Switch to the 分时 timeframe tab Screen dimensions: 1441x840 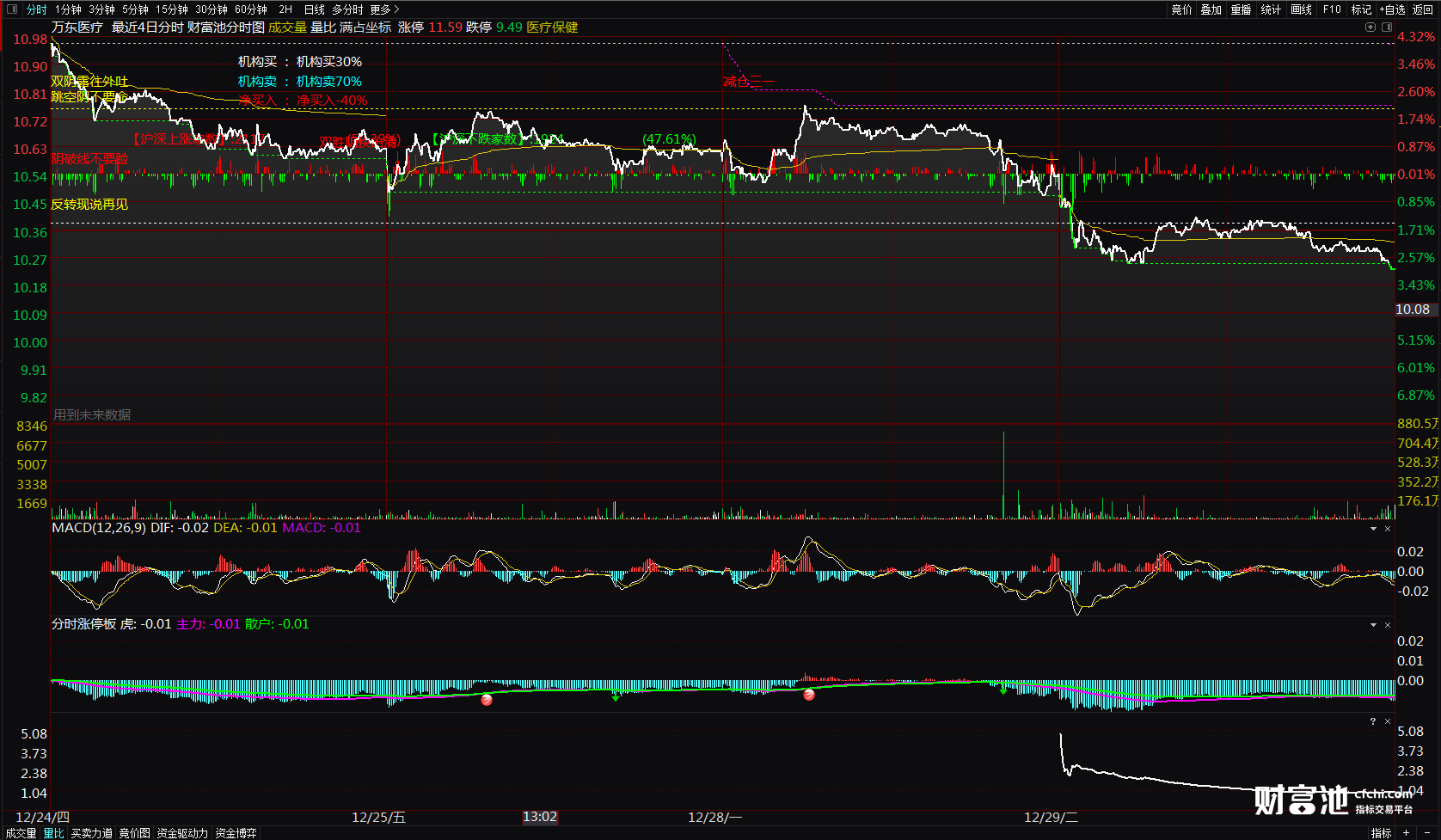pyautogui.click(x=37, y=9)
